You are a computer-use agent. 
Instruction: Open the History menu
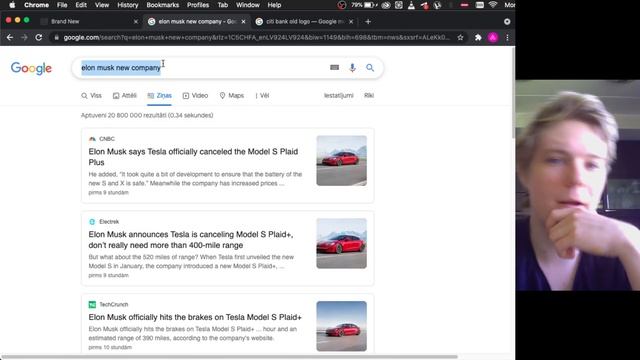(128, 5)
